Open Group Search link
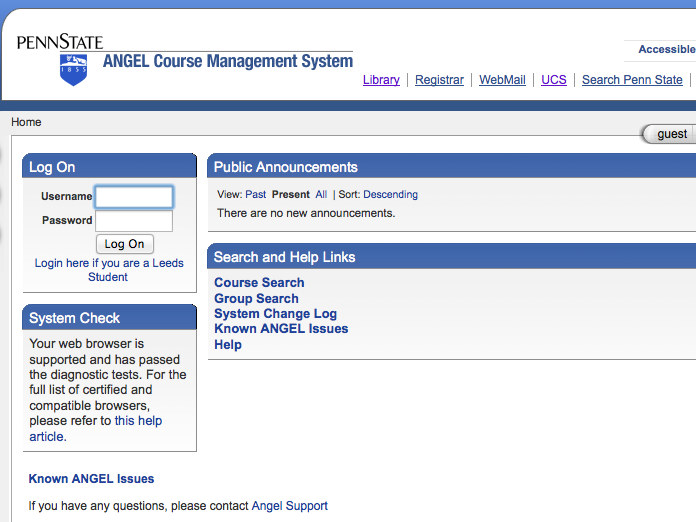The image size is (696, 522). tap(256, 298)
